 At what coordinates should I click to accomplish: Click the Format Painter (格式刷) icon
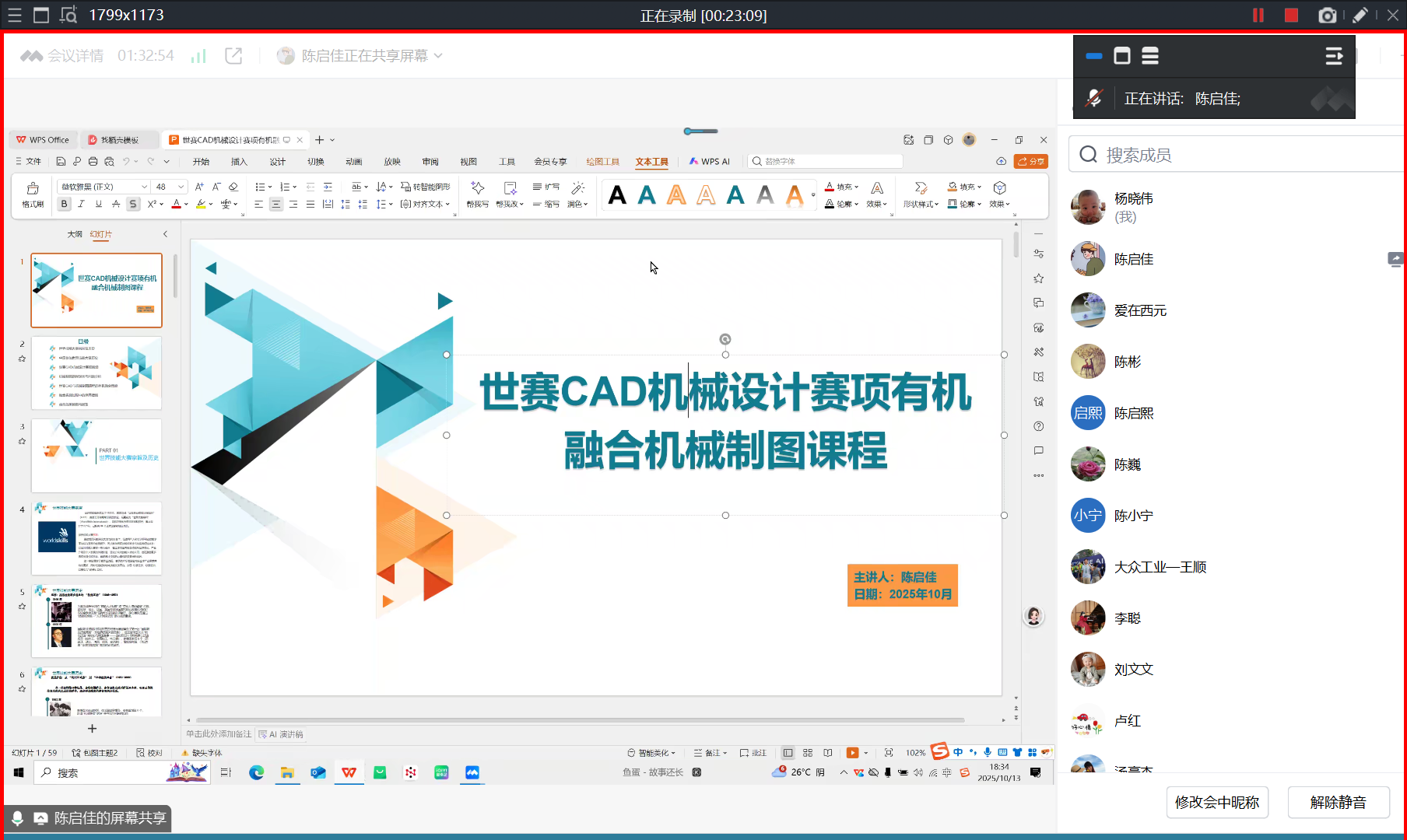(x=33, y=194)
